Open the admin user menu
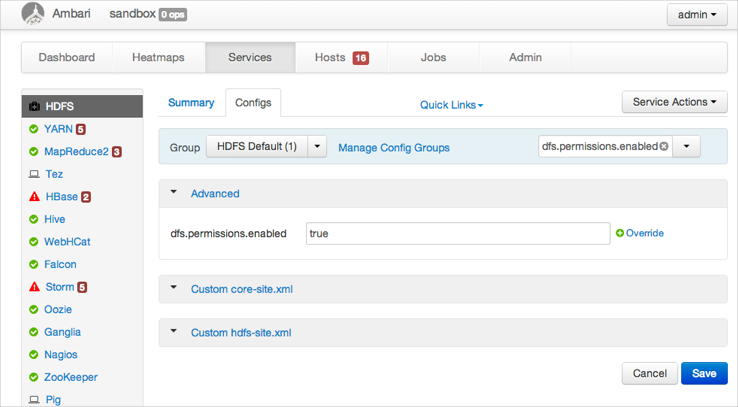The height and width of the screenshot is (407, 738). pyautogui.click(x=697, y=15)
